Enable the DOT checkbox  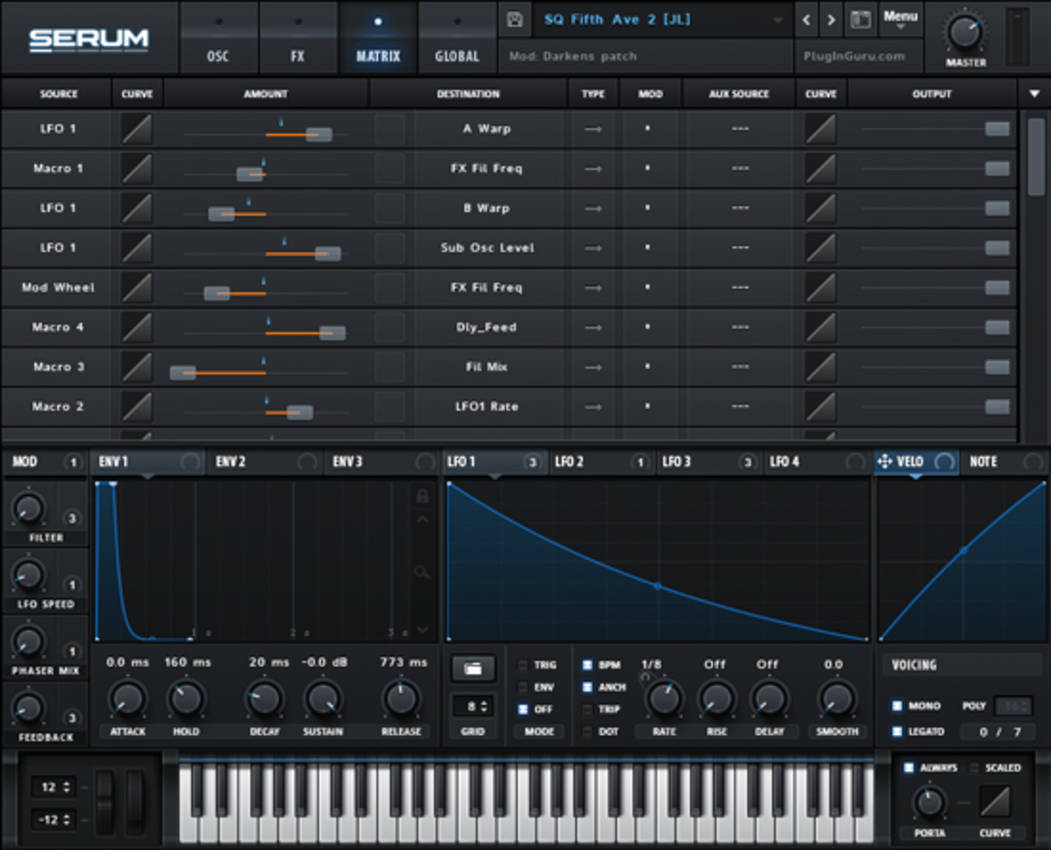(x=587, y=731)
